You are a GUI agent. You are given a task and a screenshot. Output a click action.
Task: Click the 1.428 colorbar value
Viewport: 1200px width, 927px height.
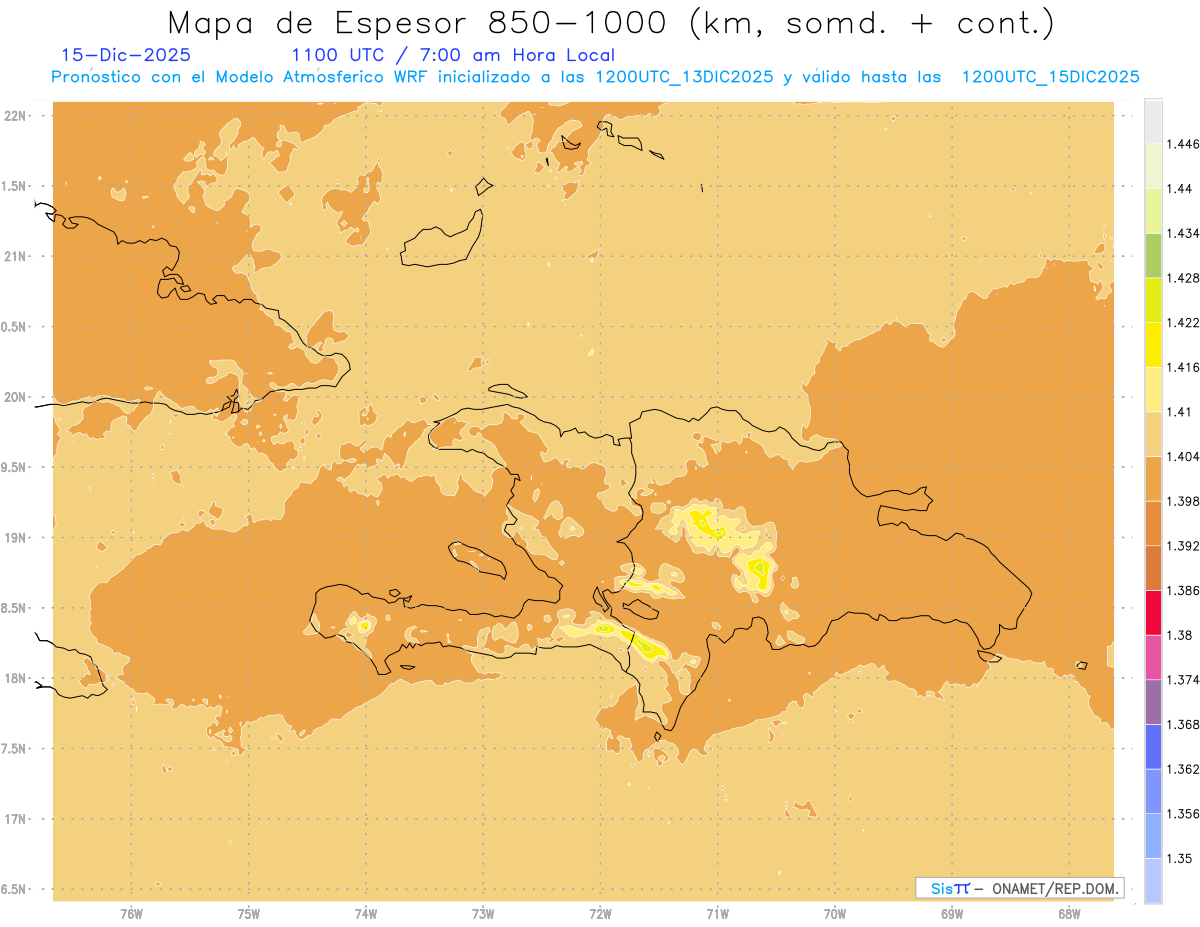(x=1182, y=278)
